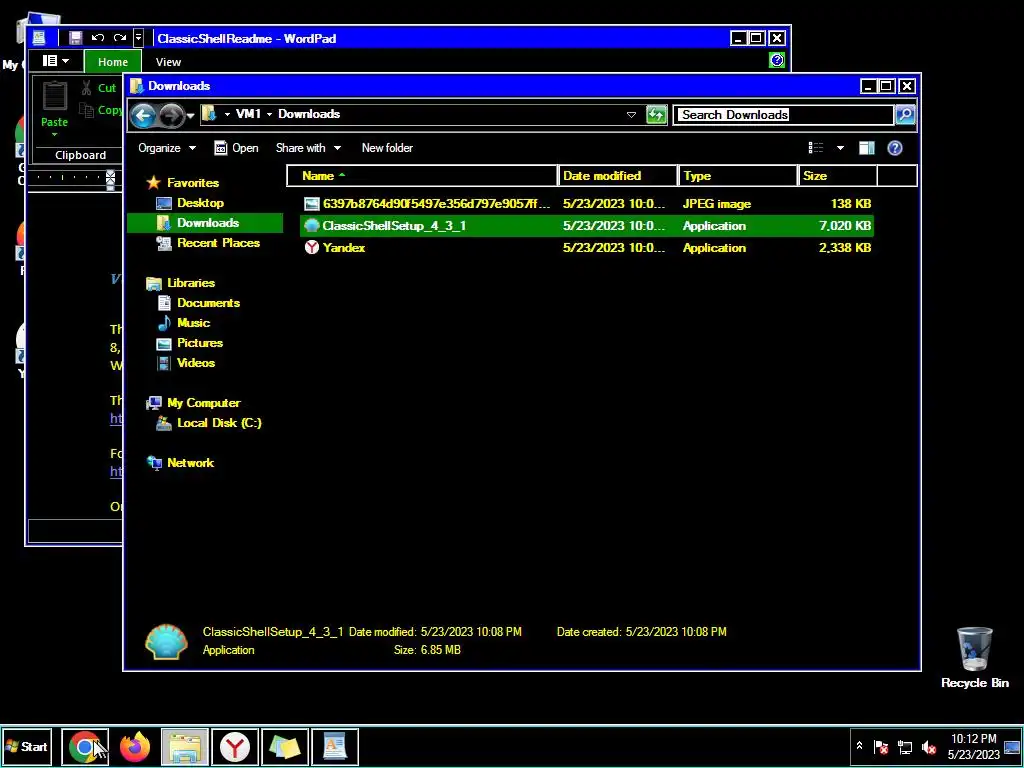Image resolution: width=1024 pixels, height=768 pixels.
Task: Open the WordPad file menu button
Action: tap(56, 61)
